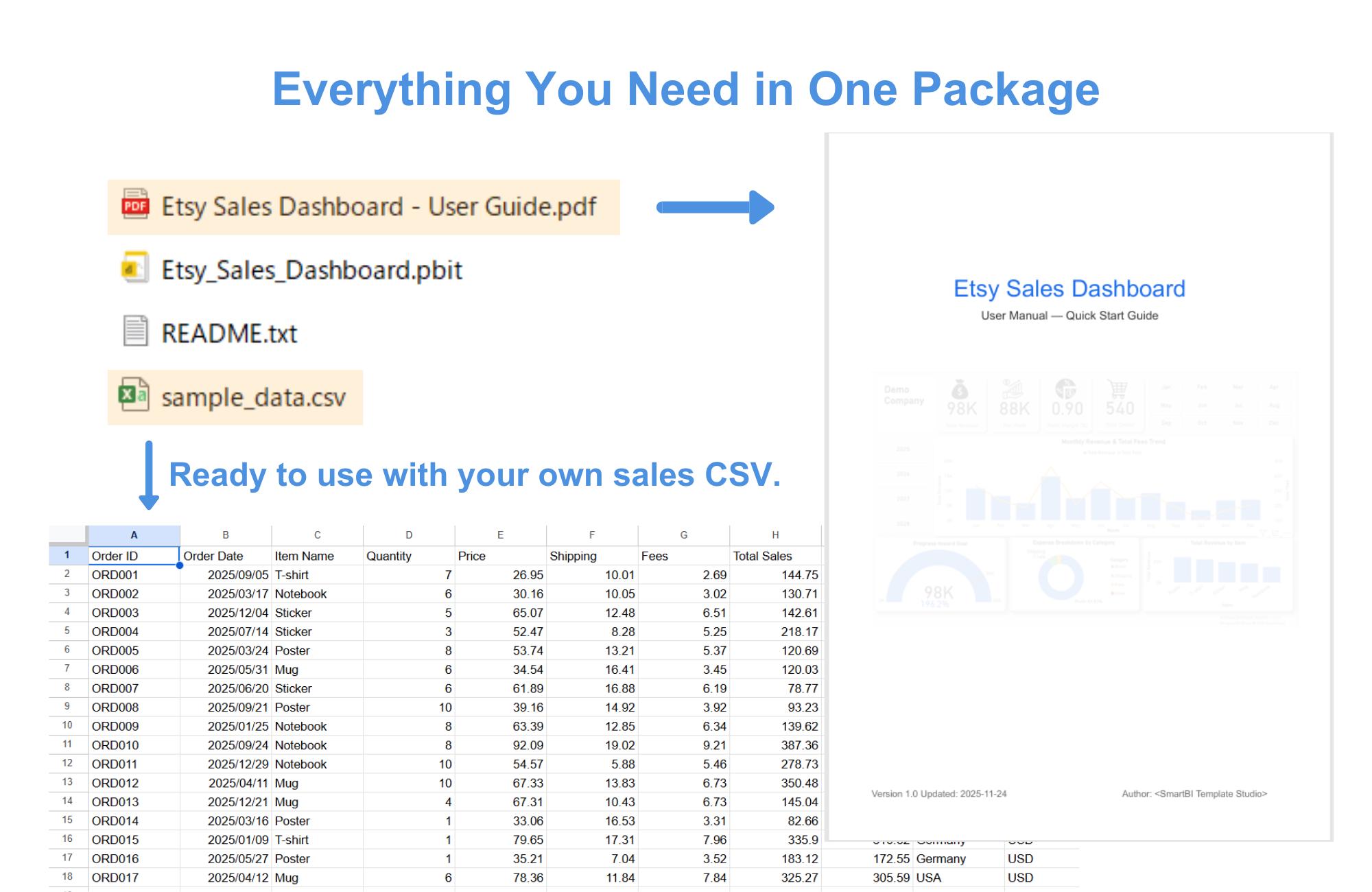
Task: Select column header B in spreadsheet
Action: [x=226, y=535]
